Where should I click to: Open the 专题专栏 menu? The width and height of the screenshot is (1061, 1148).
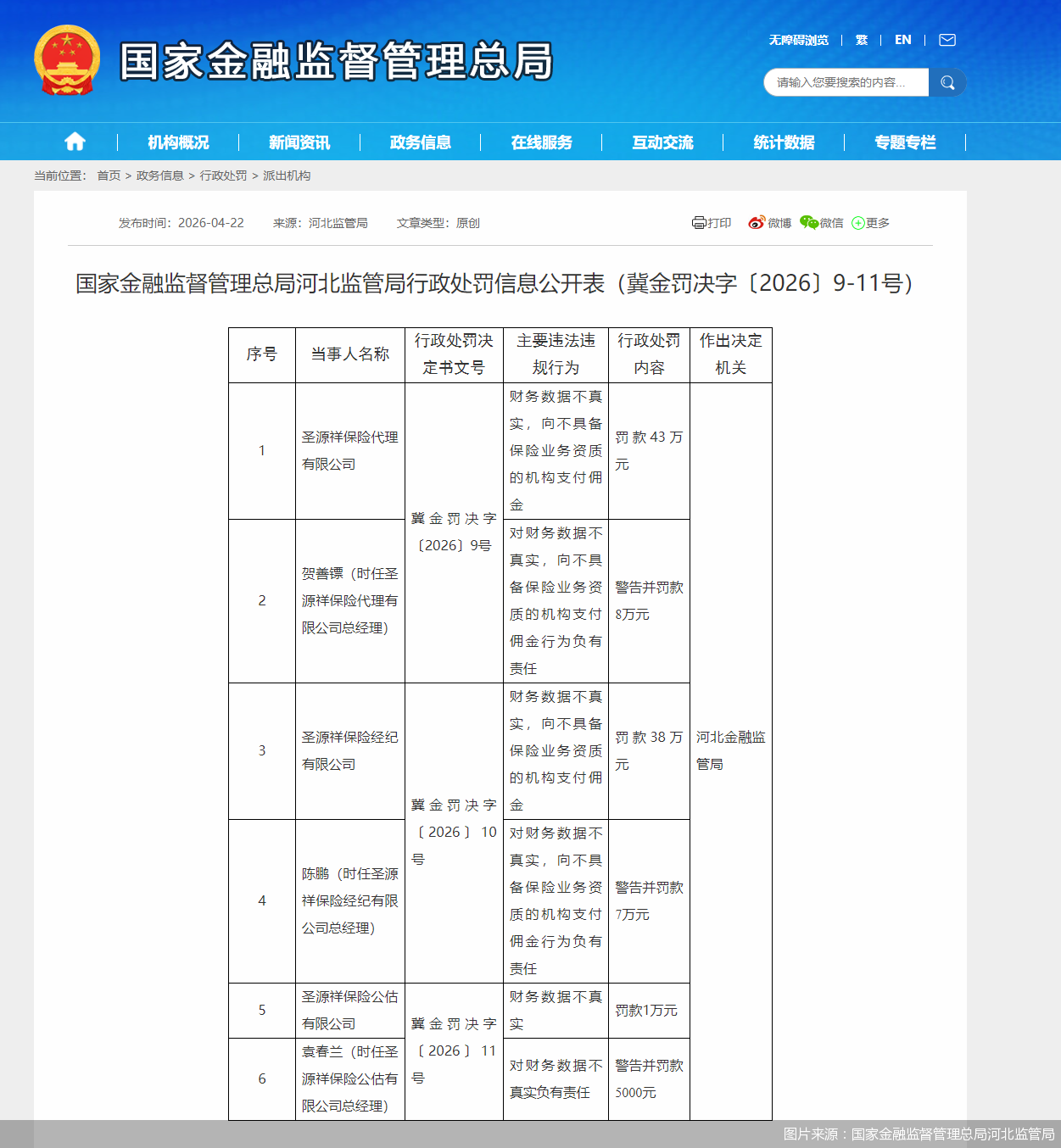click(x=906, y=142)
